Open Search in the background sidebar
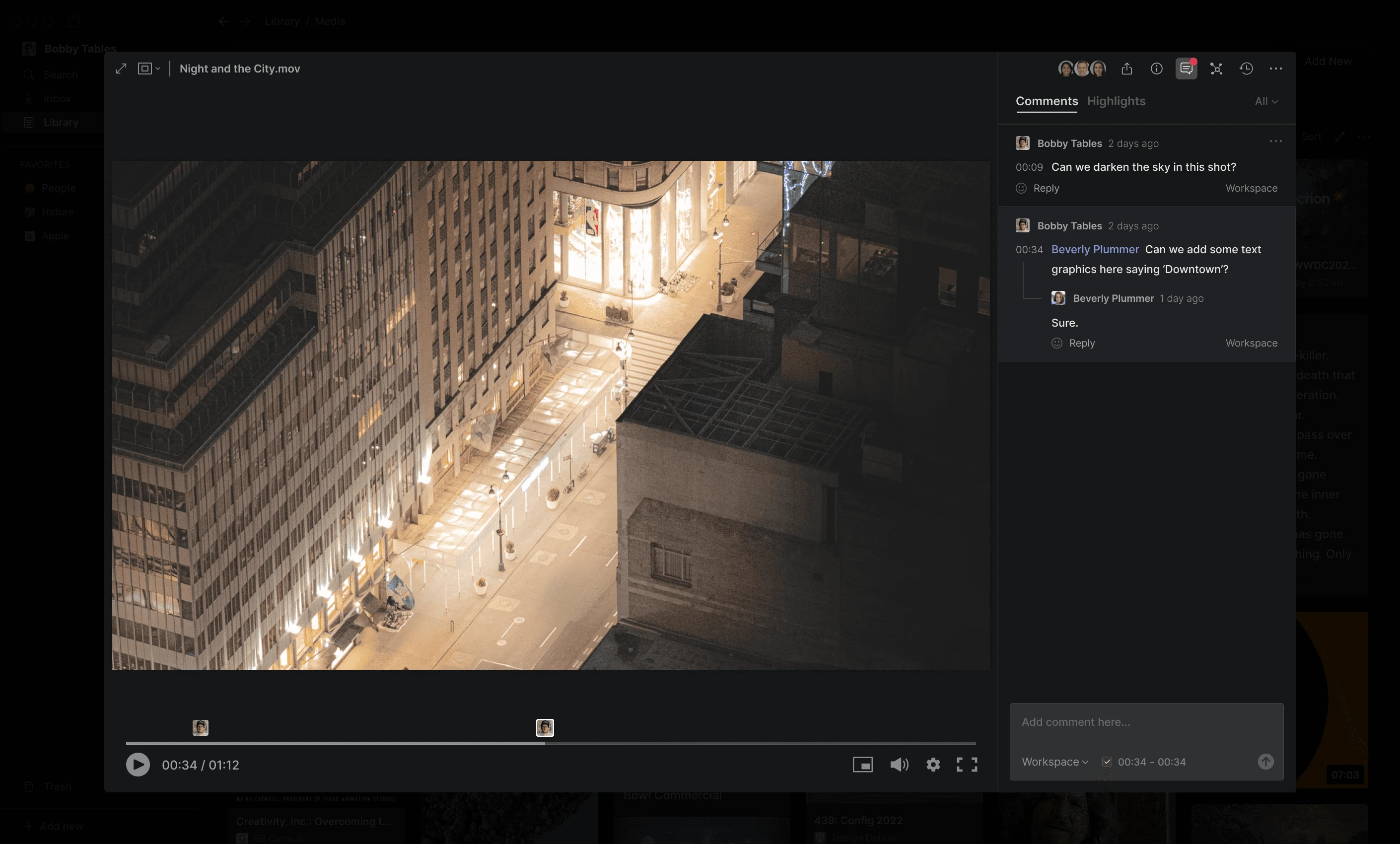Viewport: 1400px width, 844px height. point(52,74)
